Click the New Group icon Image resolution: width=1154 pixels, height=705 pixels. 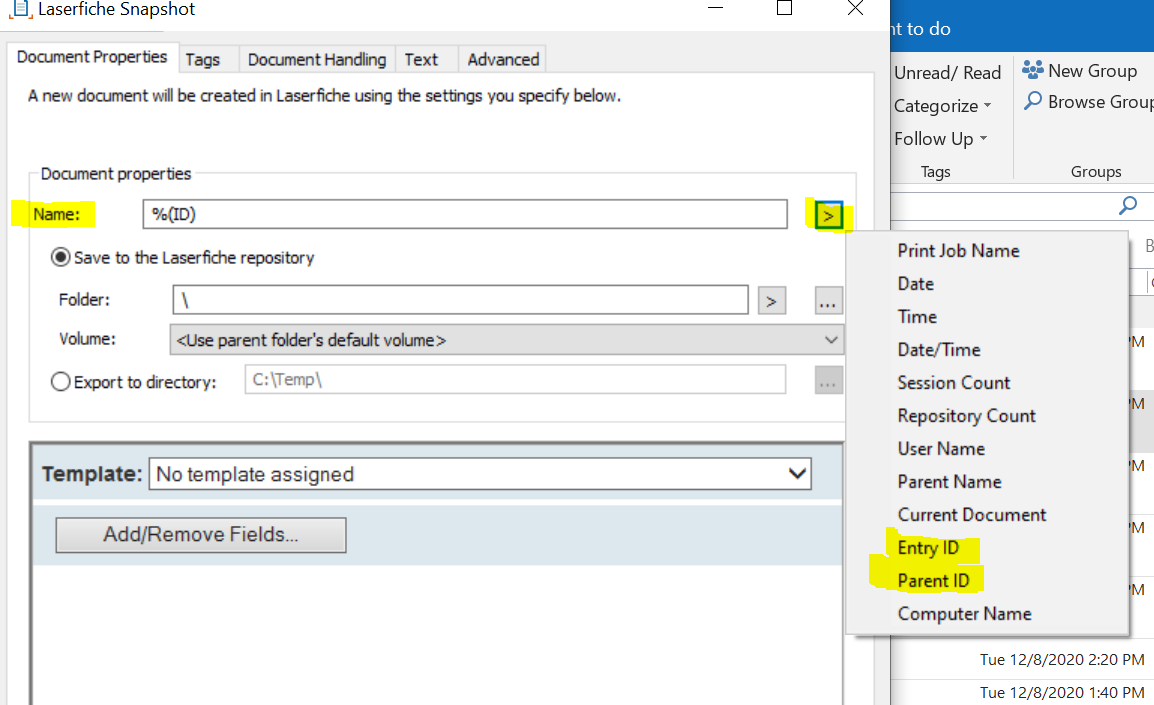(x=1032, y=70)
